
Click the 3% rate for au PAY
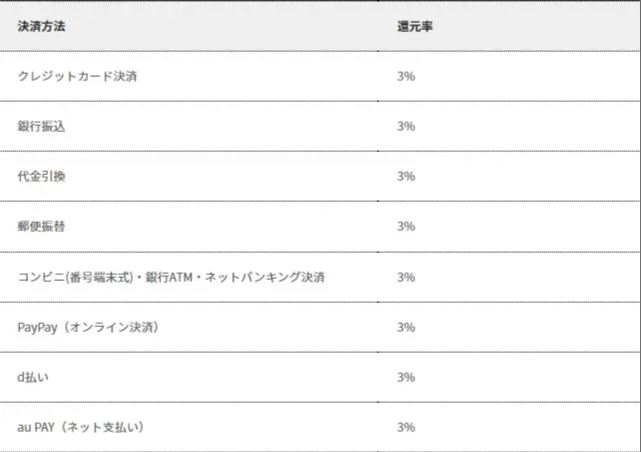(406, 427)
